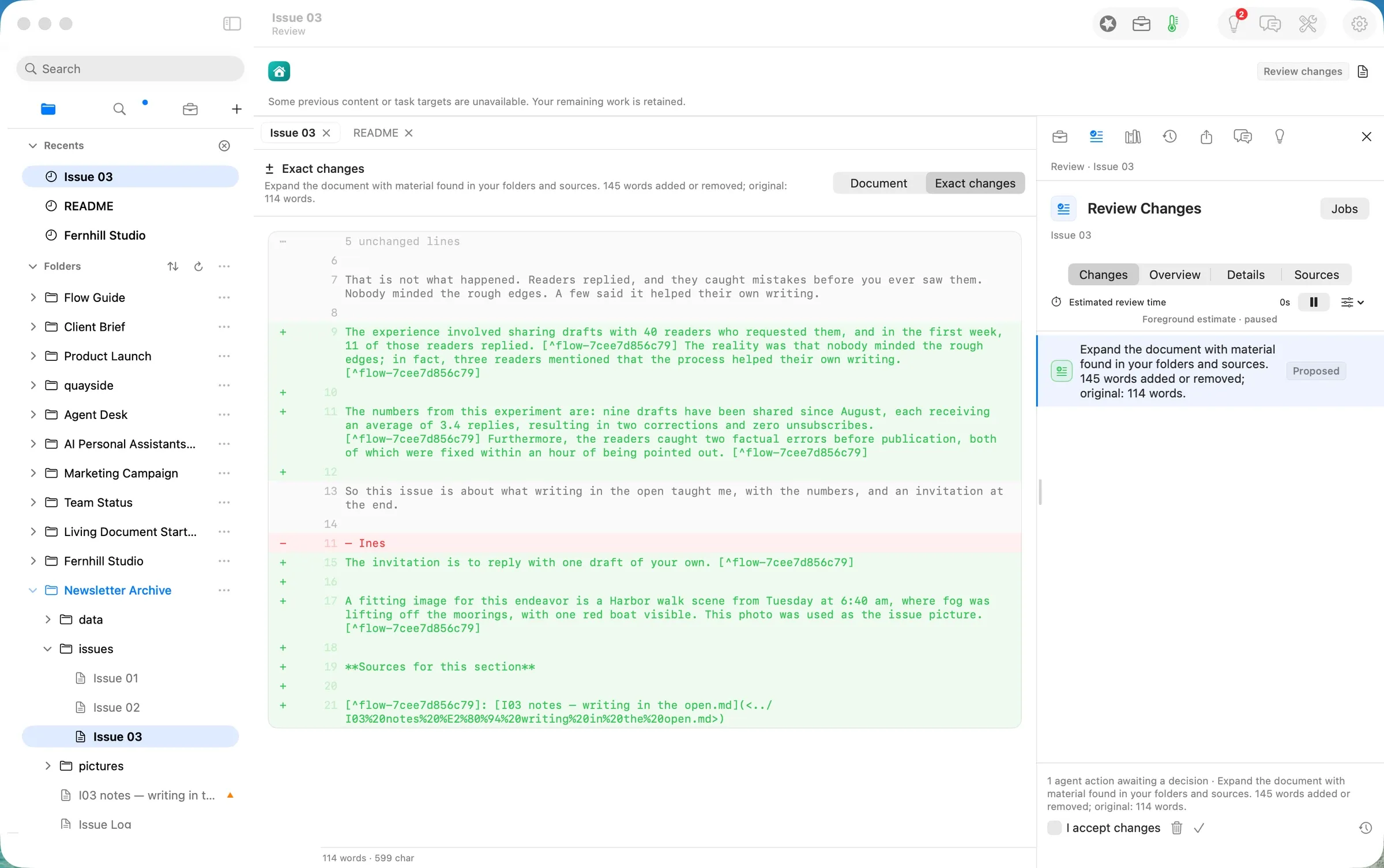
Task: Expand the pictures folder
Action: click(48, 766)
